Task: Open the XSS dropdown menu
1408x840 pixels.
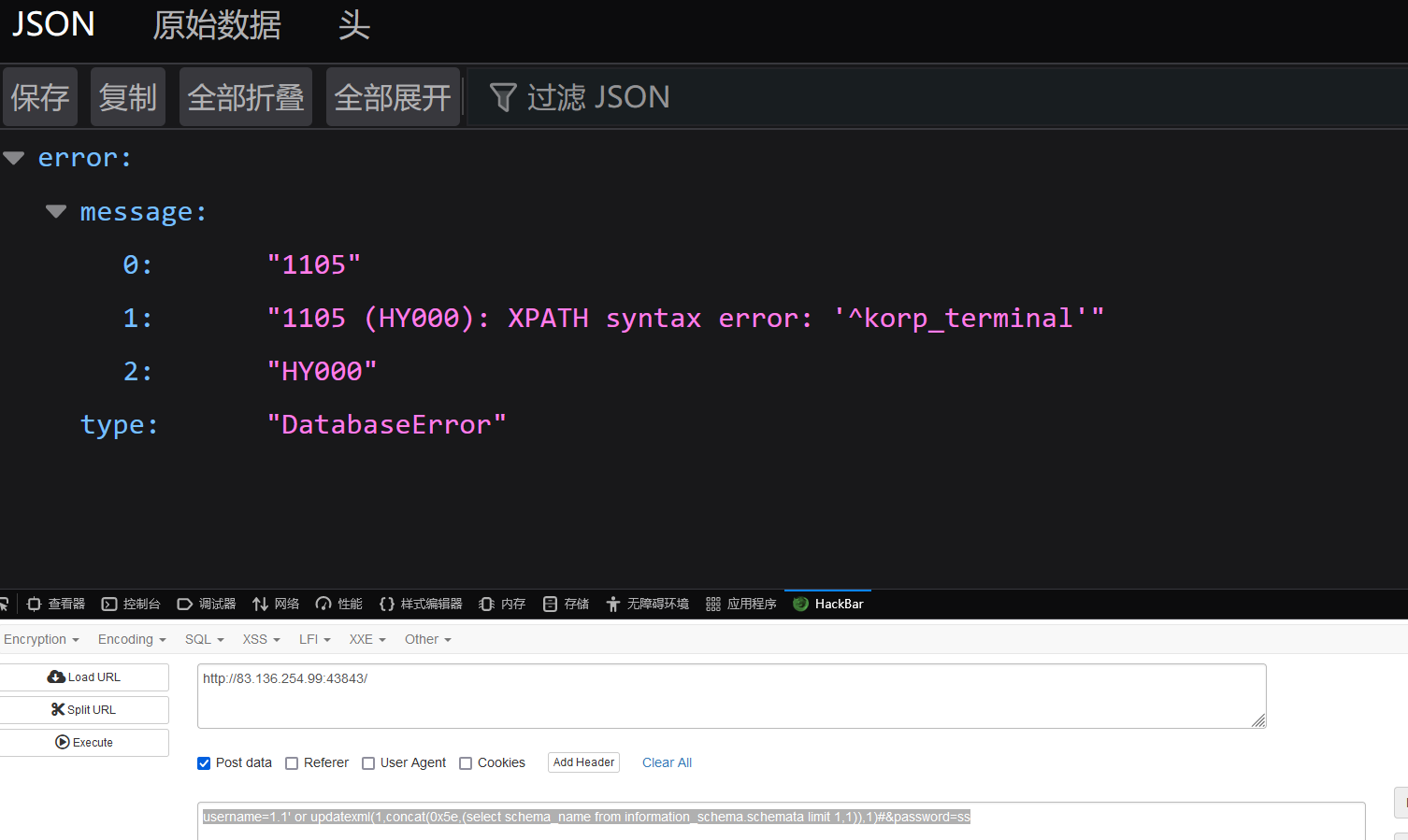Action: point(262,639)
